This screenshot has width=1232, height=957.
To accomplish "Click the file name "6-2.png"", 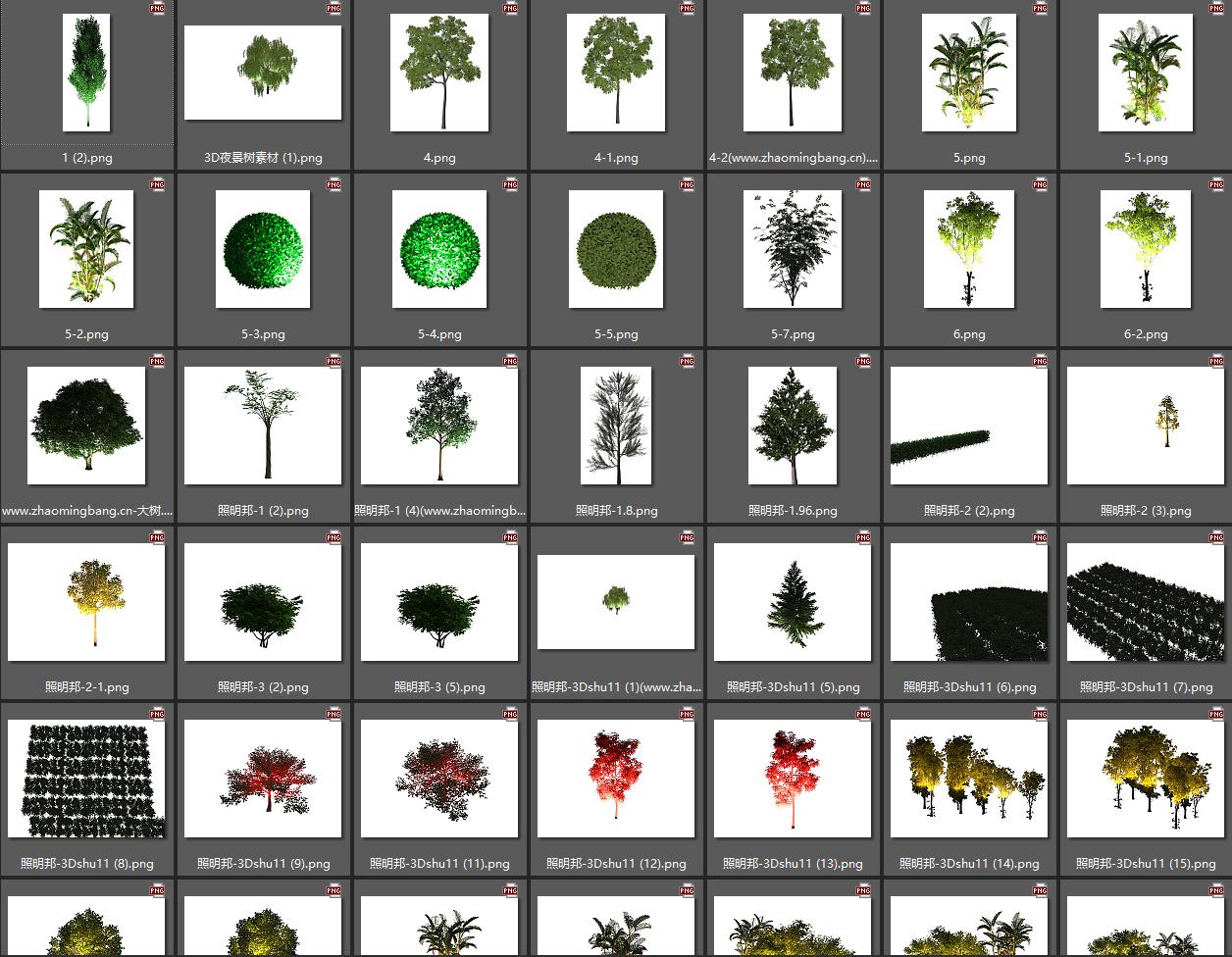I will (x=1146, y=334).
